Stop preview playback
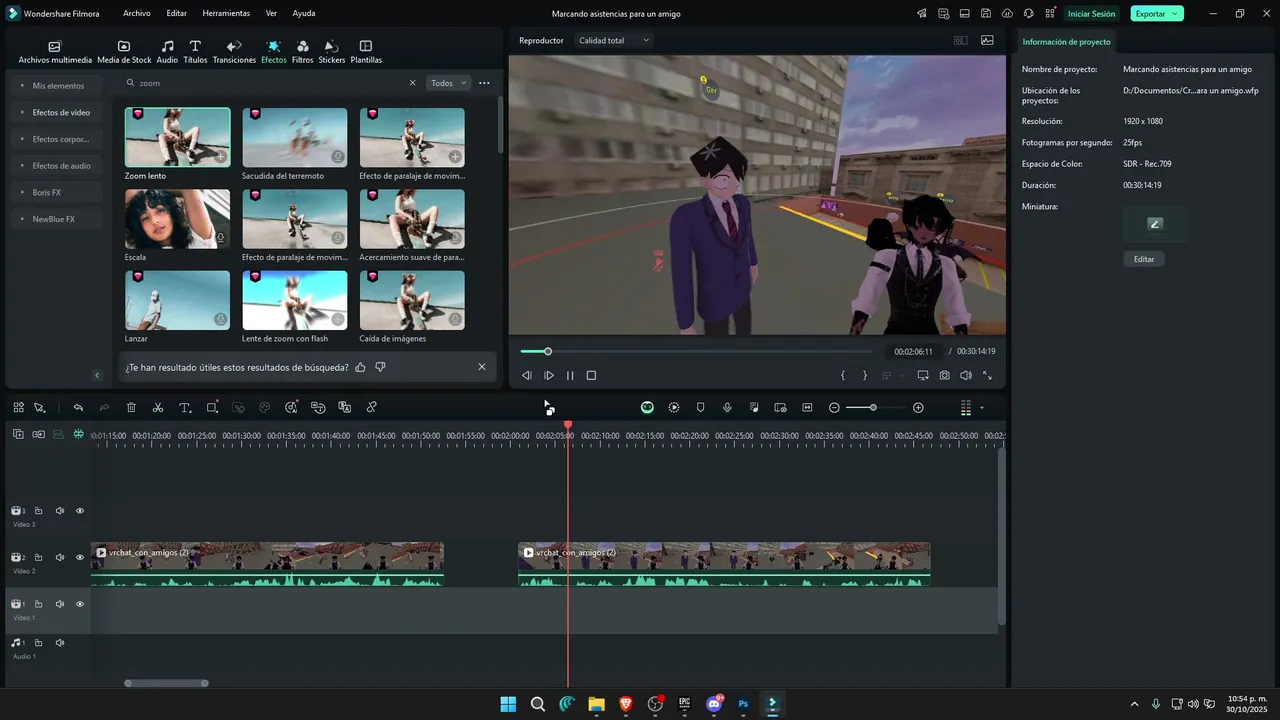Screen dimensions: 1280x720 pyautogui.click(x=591, y=376)
